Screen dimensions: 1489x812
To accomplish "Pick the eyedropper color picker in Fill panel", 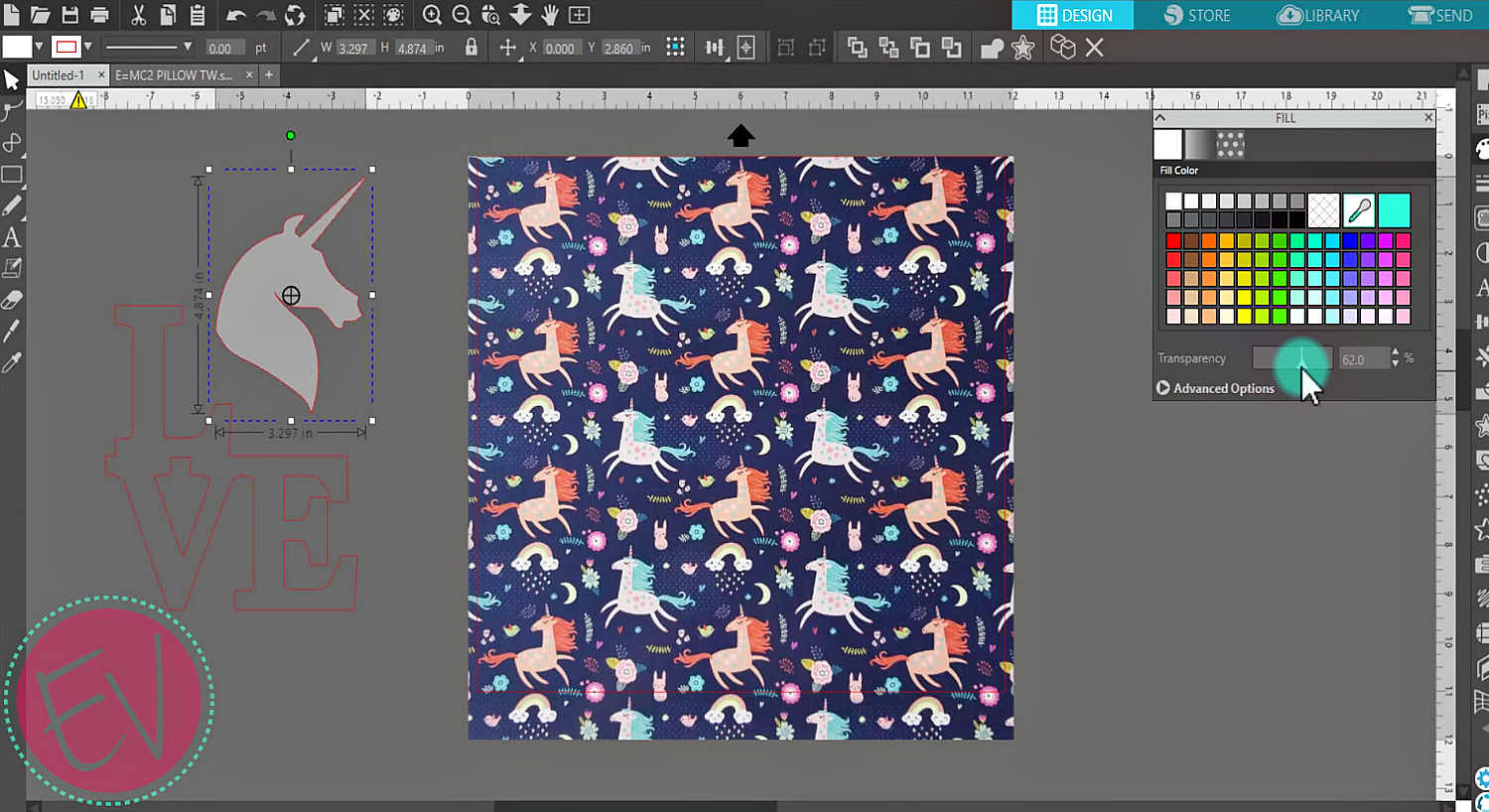I will 1359,210.
